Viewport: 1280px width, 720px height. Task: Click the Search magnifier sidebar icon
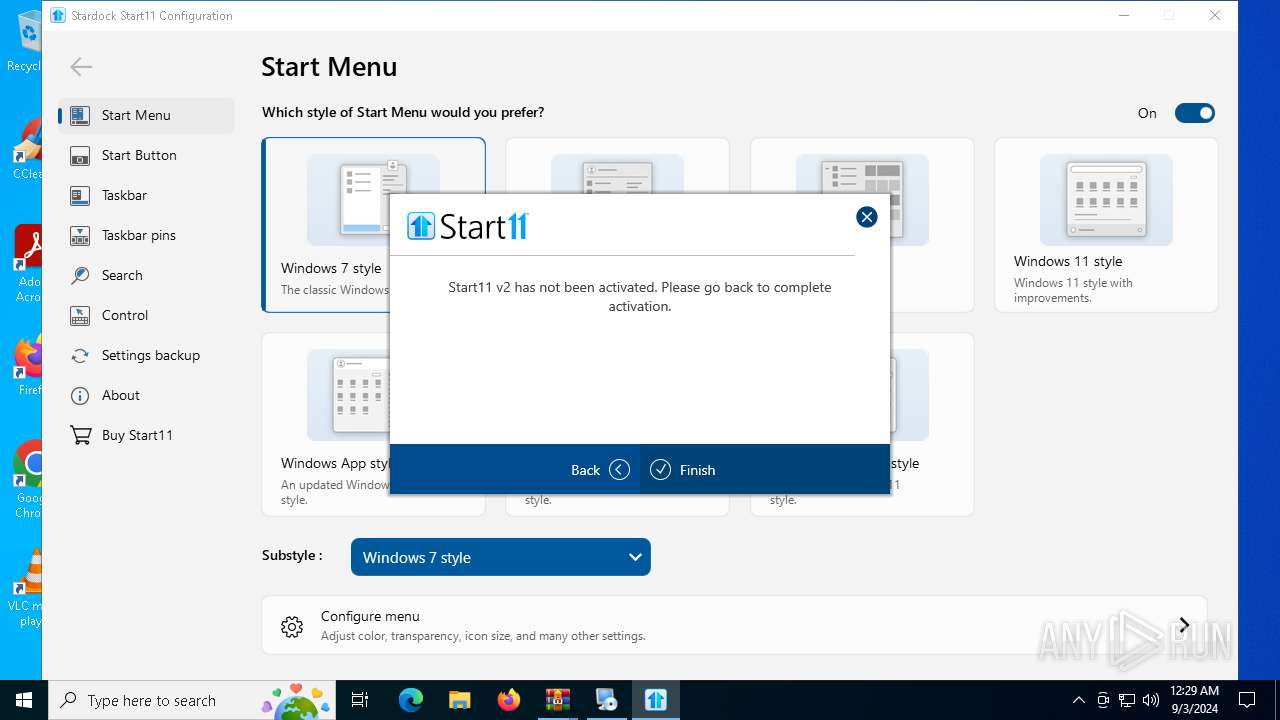tap(80, 275)
